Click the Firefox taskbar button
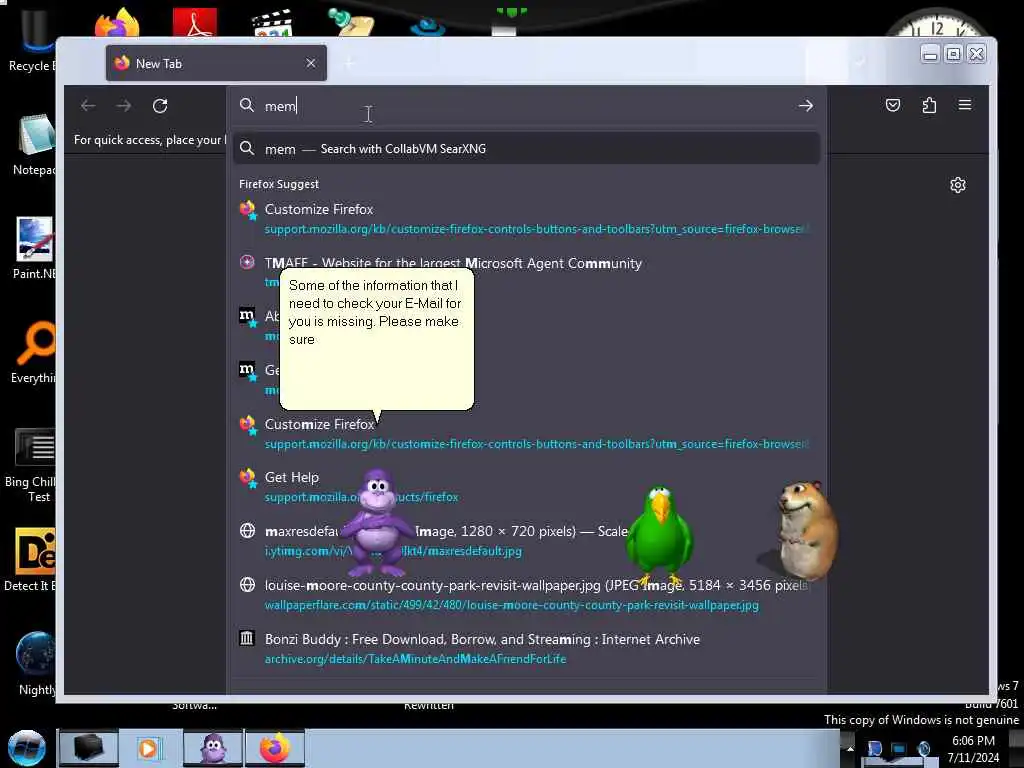The image size is (1024, 768). 275,748
